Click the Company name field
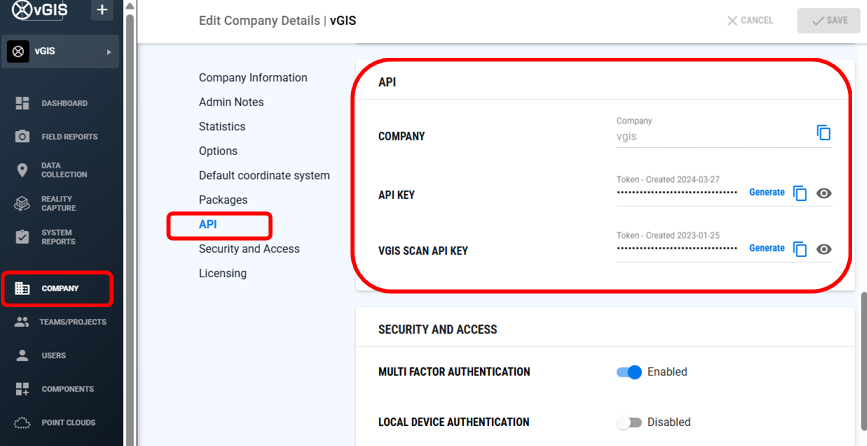The height and width of the screenshot is (446, 867). [x=710, y=137]
